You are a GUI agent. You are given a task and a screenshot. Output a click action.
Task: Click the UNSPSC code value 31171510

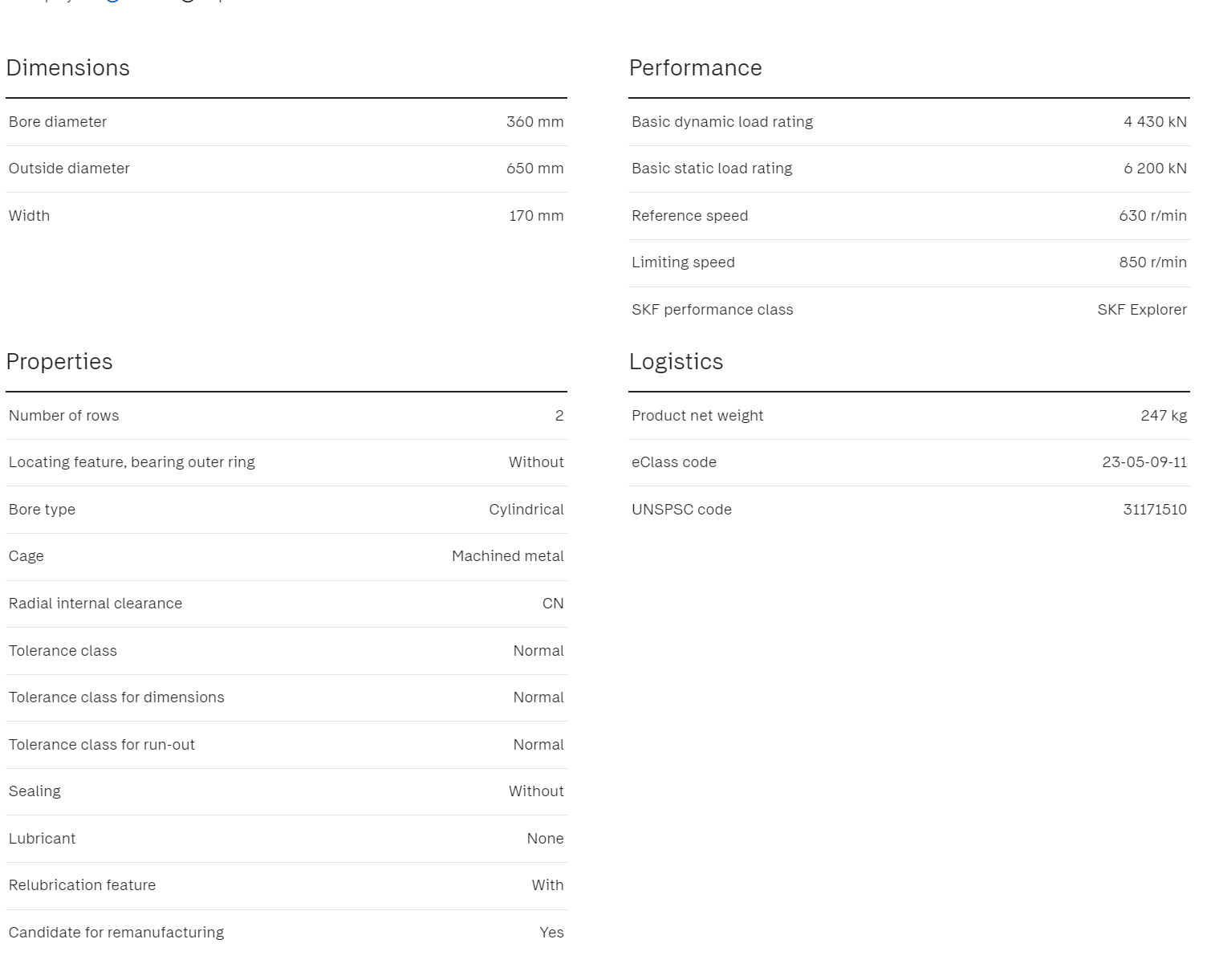pos(1154,510)
